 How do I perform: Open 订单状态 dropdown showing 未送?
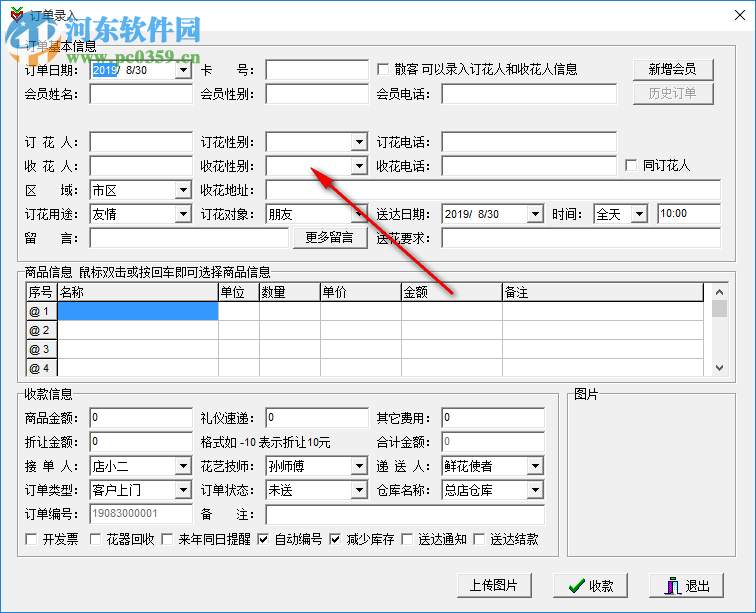[359, 490]
